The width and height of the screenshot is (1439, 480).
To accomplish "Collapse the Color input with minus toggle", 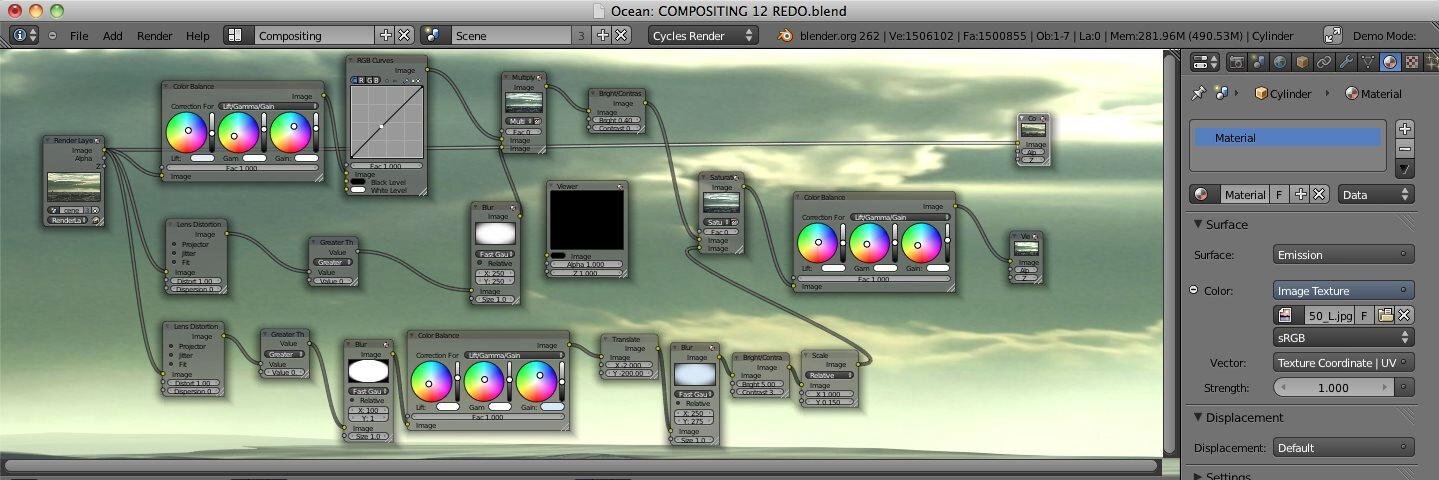I will tap(1194, 290).
